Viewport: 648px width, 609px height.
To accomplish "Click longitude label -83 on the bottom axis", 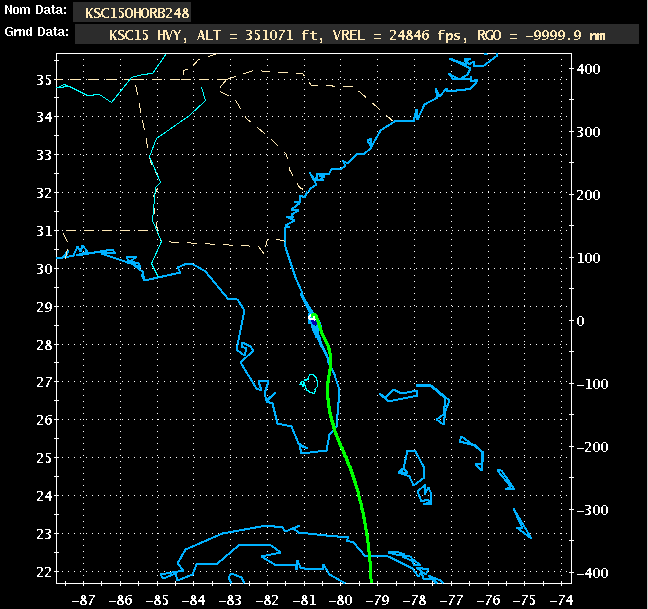I will coord(230,600).
